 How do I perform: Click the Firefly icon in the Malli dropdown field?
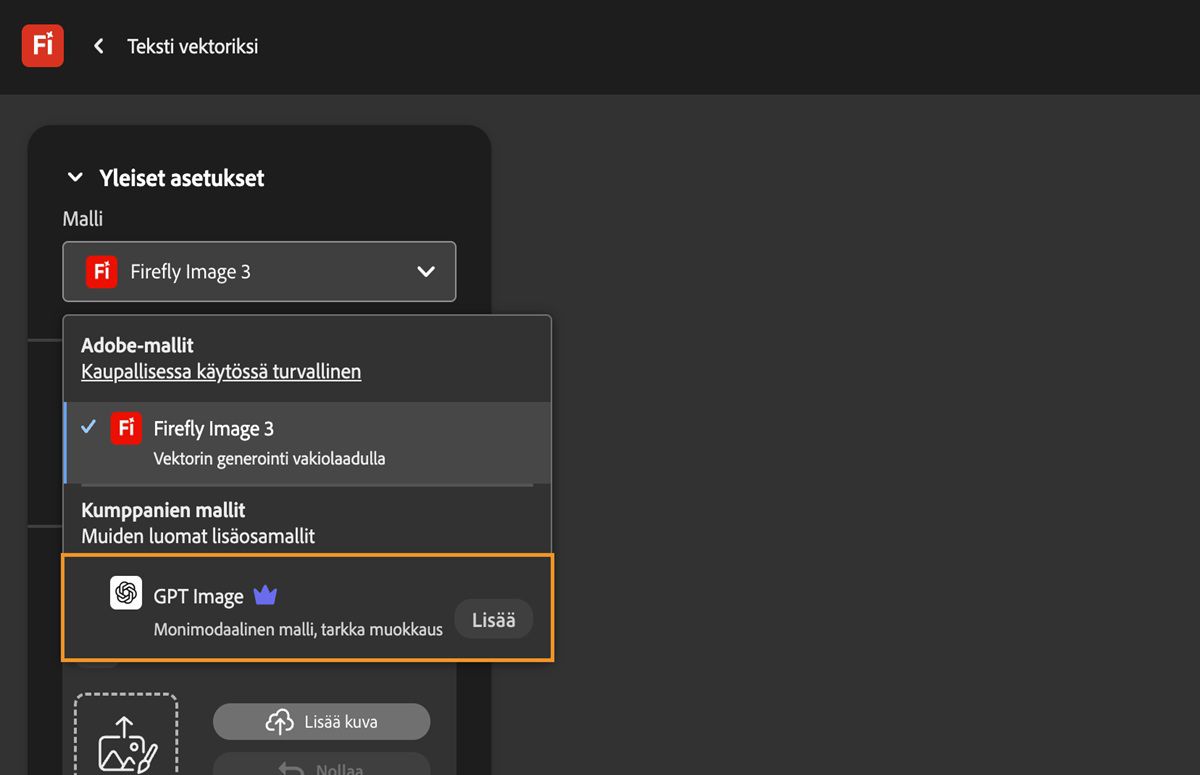point(102,271)
